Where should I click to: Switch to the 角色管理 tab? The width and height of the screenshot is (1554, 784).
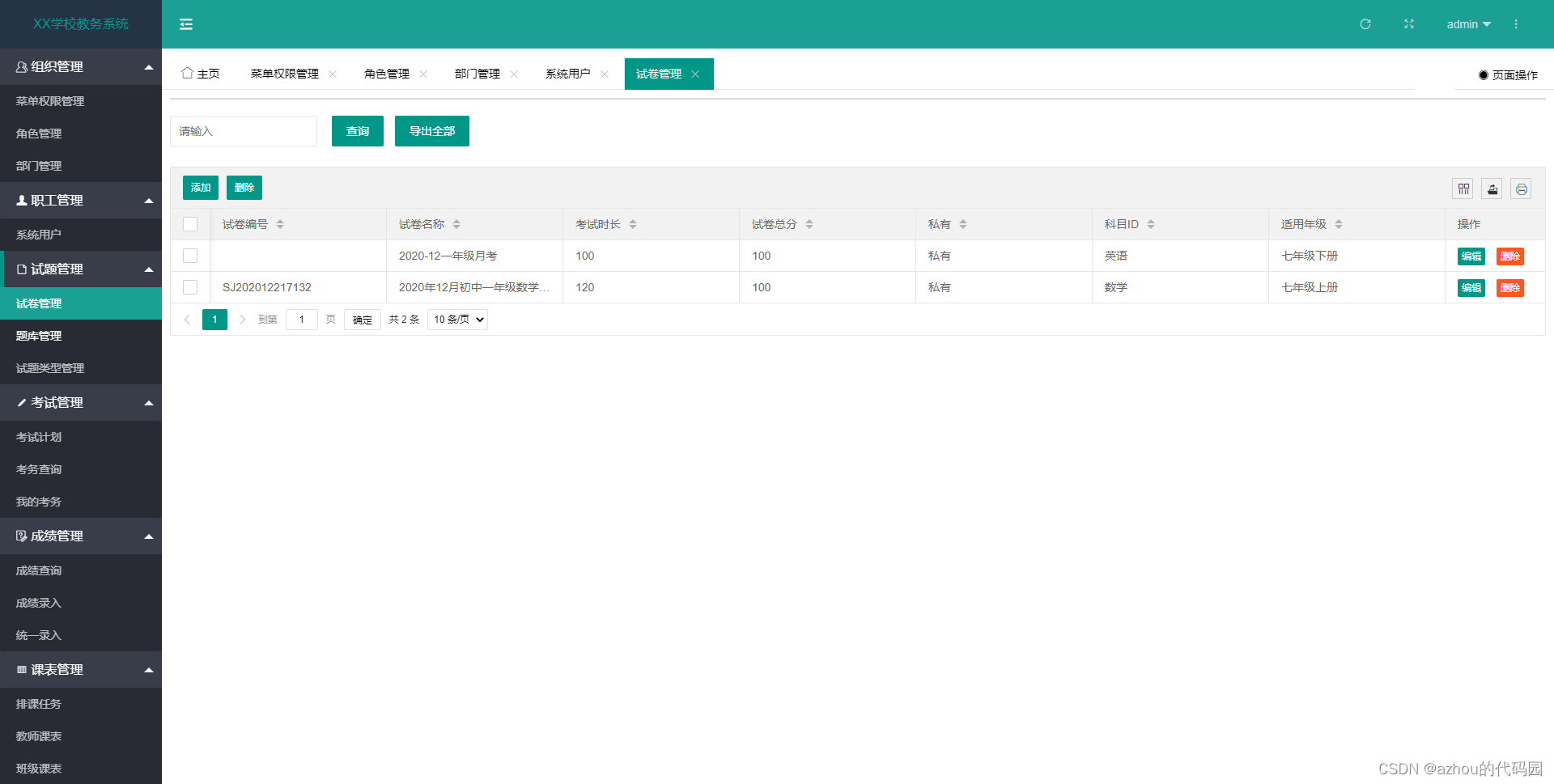click(387, 74)
